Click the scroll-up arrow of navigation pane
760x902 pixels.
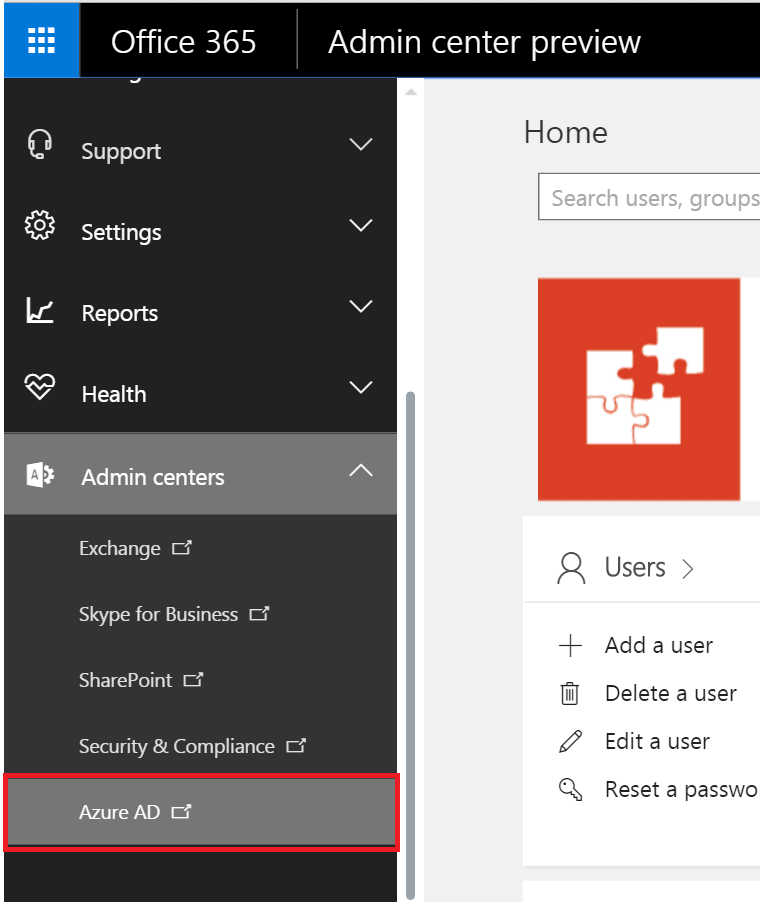(x=411, y=92)
